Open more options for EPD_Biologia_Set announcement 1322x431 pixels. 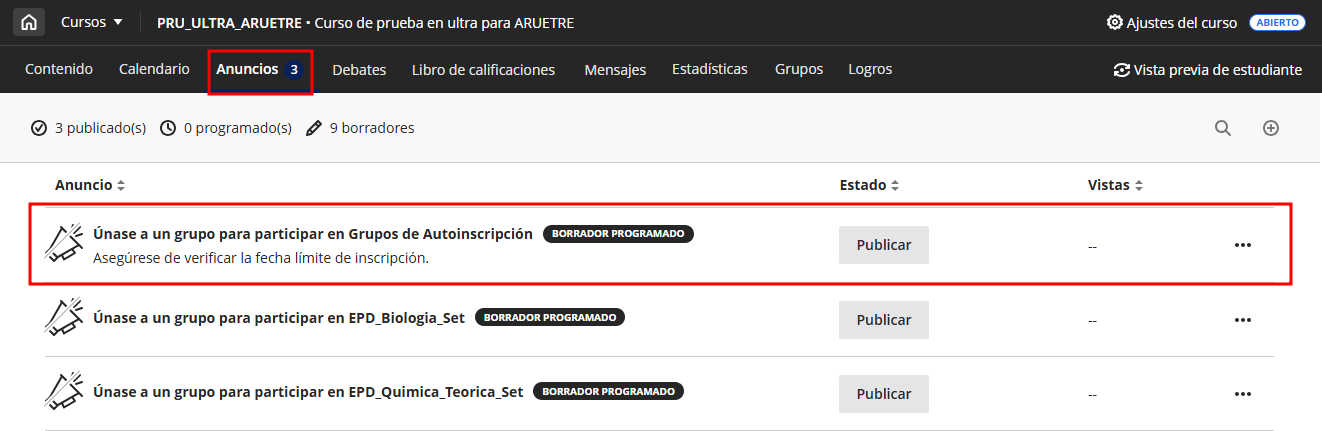coord(1243,320)
